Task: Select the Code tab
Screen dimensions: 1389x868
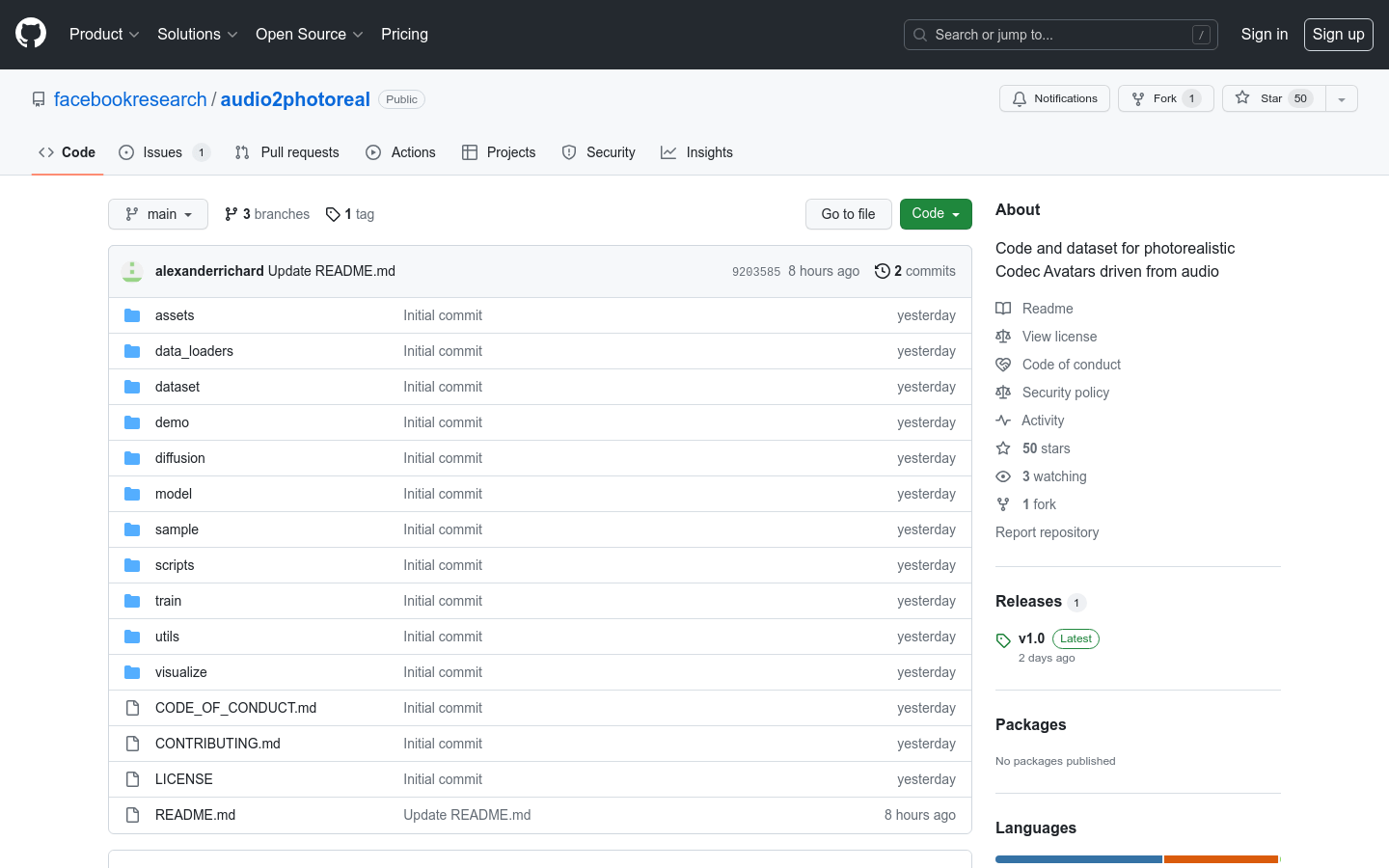Action: (68, 152)
